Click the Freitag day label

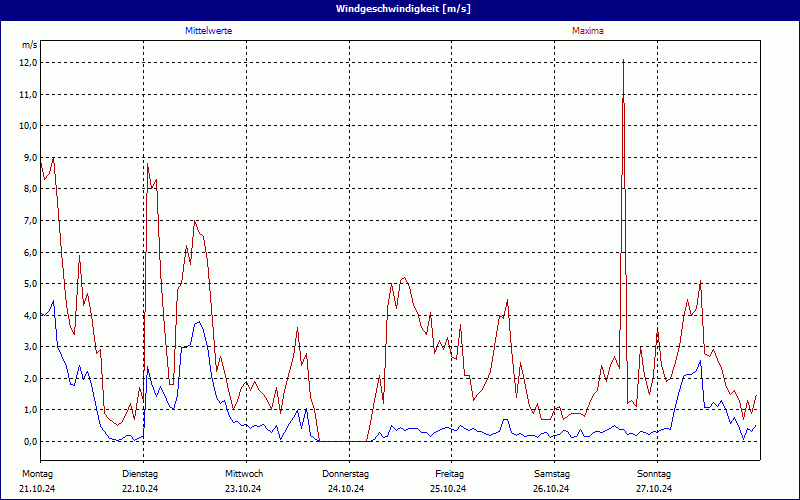point(450,473)
